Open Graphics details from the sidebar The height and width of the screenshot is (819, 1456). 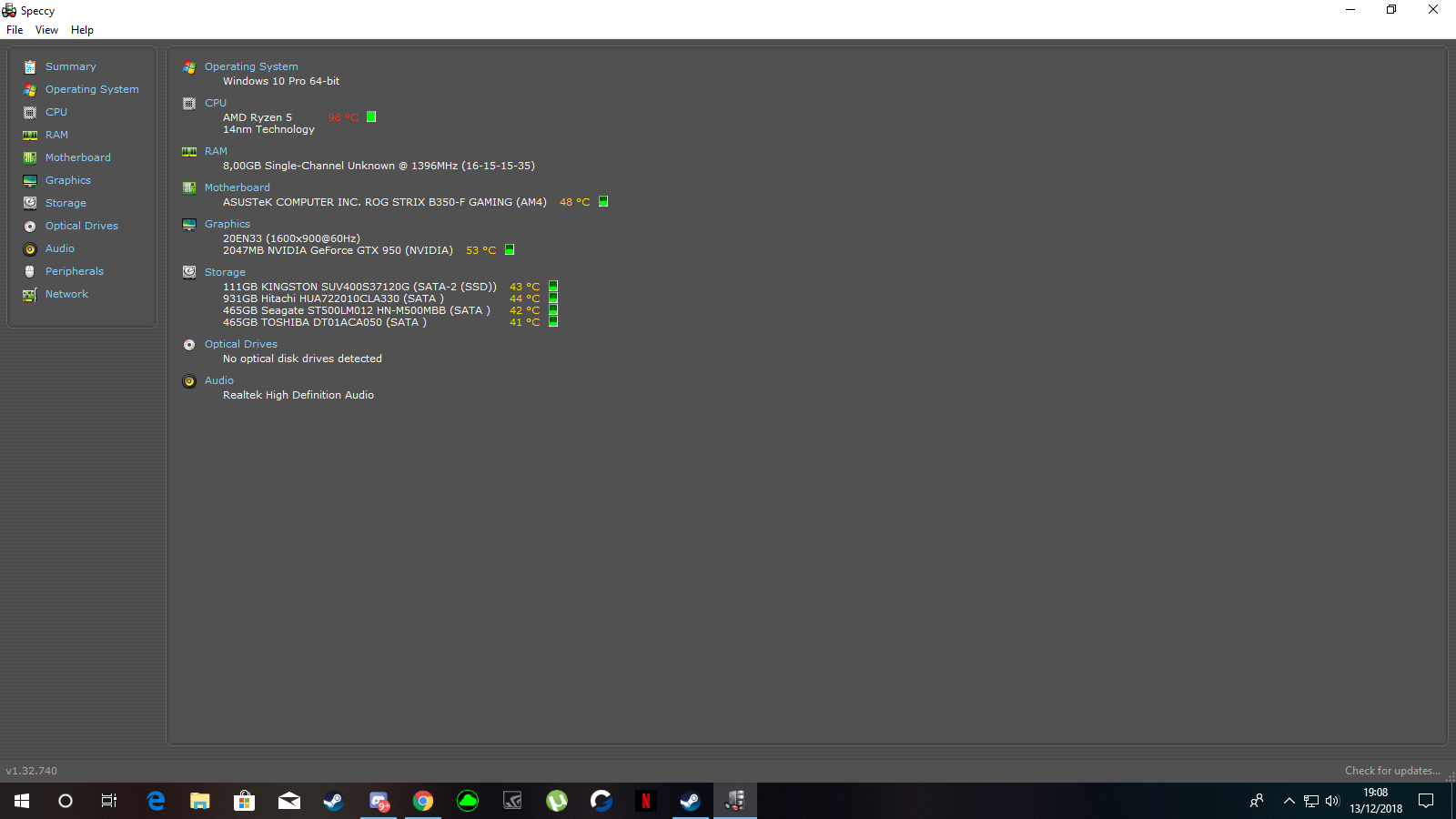coord(68,180)
